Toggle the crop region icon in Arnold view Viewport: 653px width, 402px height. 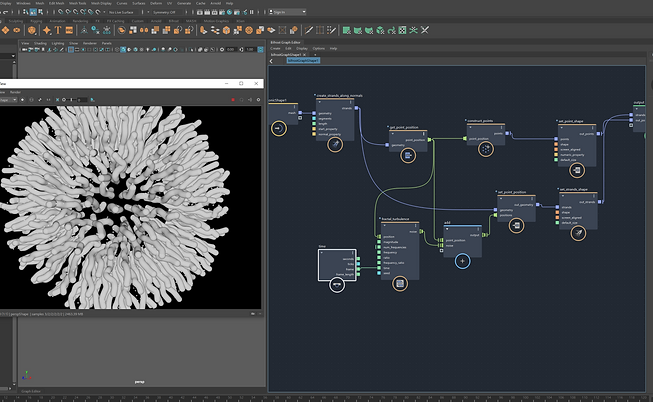[31, 100]
